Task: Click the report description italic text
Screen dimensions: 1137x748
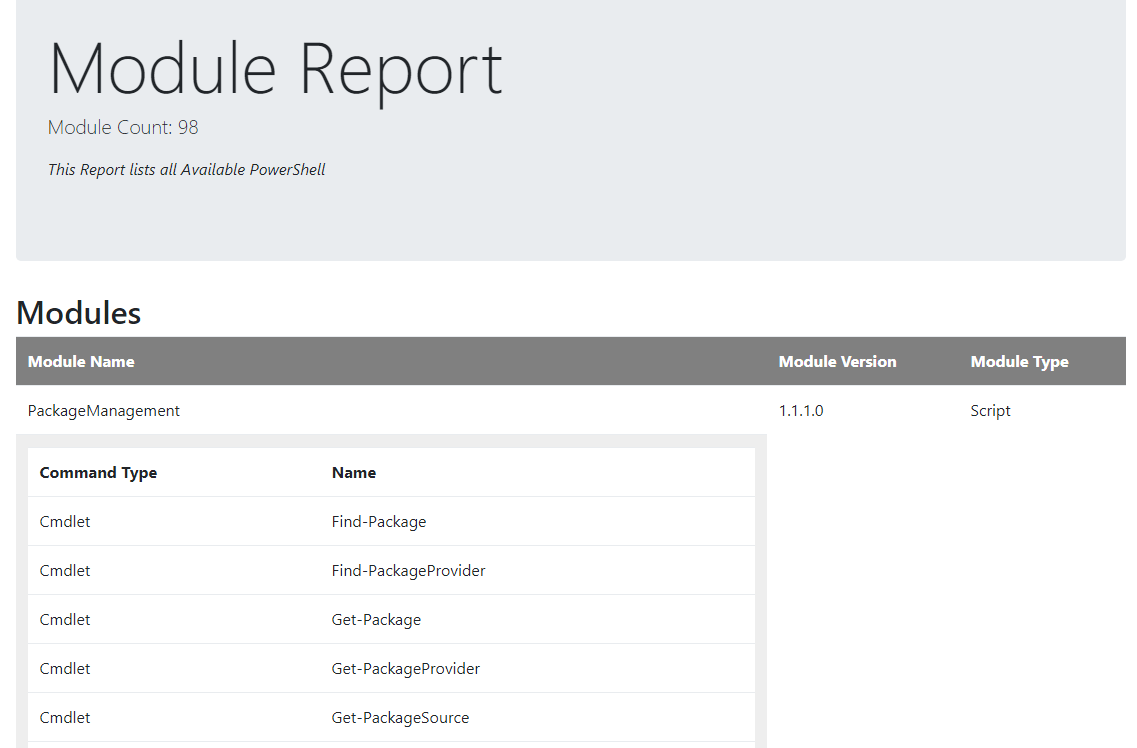Action: point(187,169)
